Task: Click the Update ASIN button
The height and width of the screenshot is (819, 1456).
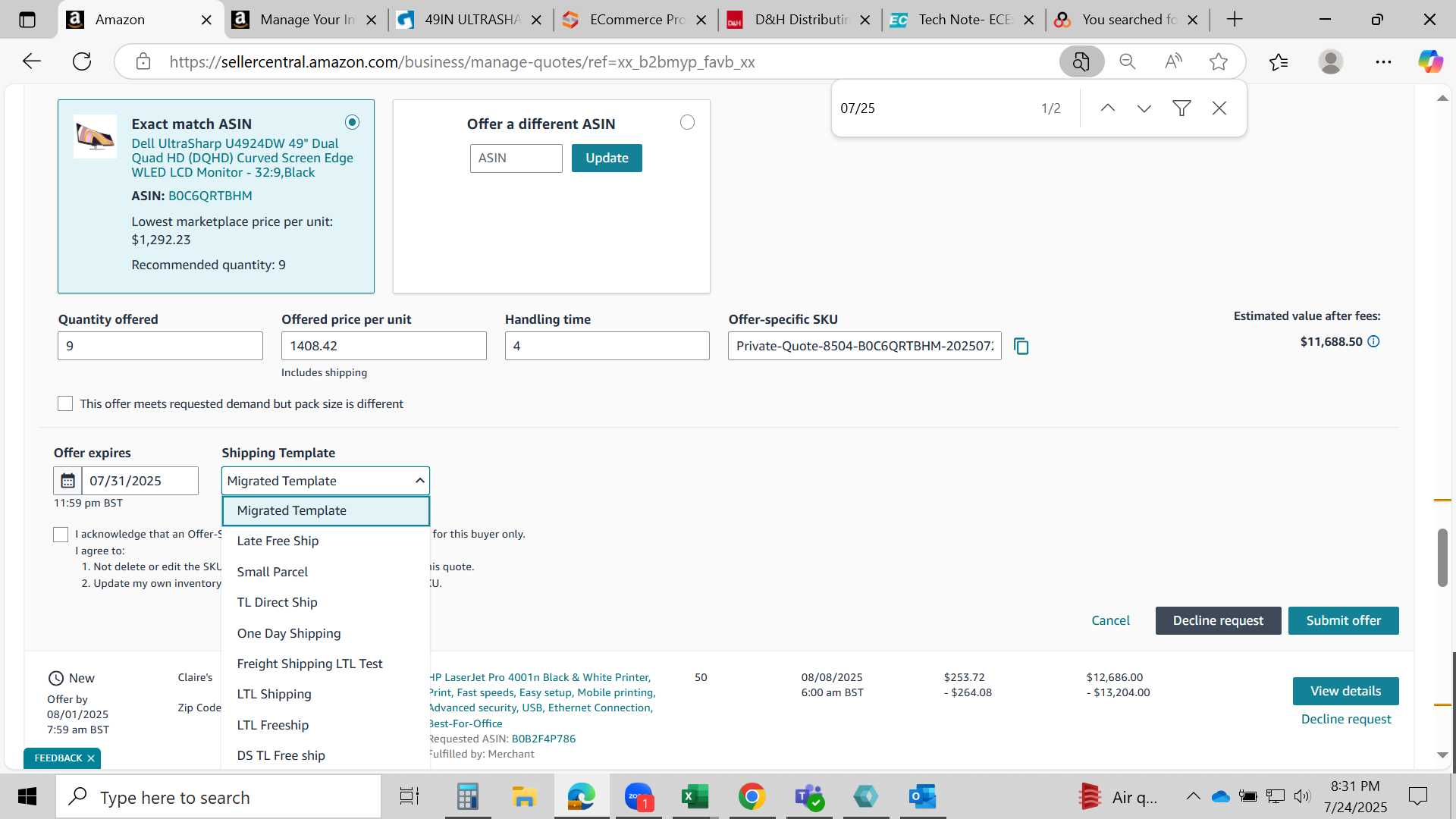Action: tap(607, 158)
